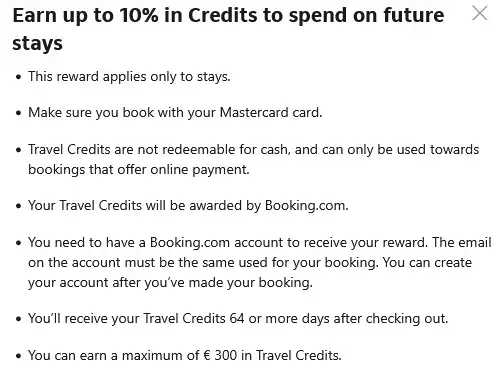Click the "not redeemable for cash" paragraph
The width and height of the screenshot is (494, 380).
pos(253,159)
